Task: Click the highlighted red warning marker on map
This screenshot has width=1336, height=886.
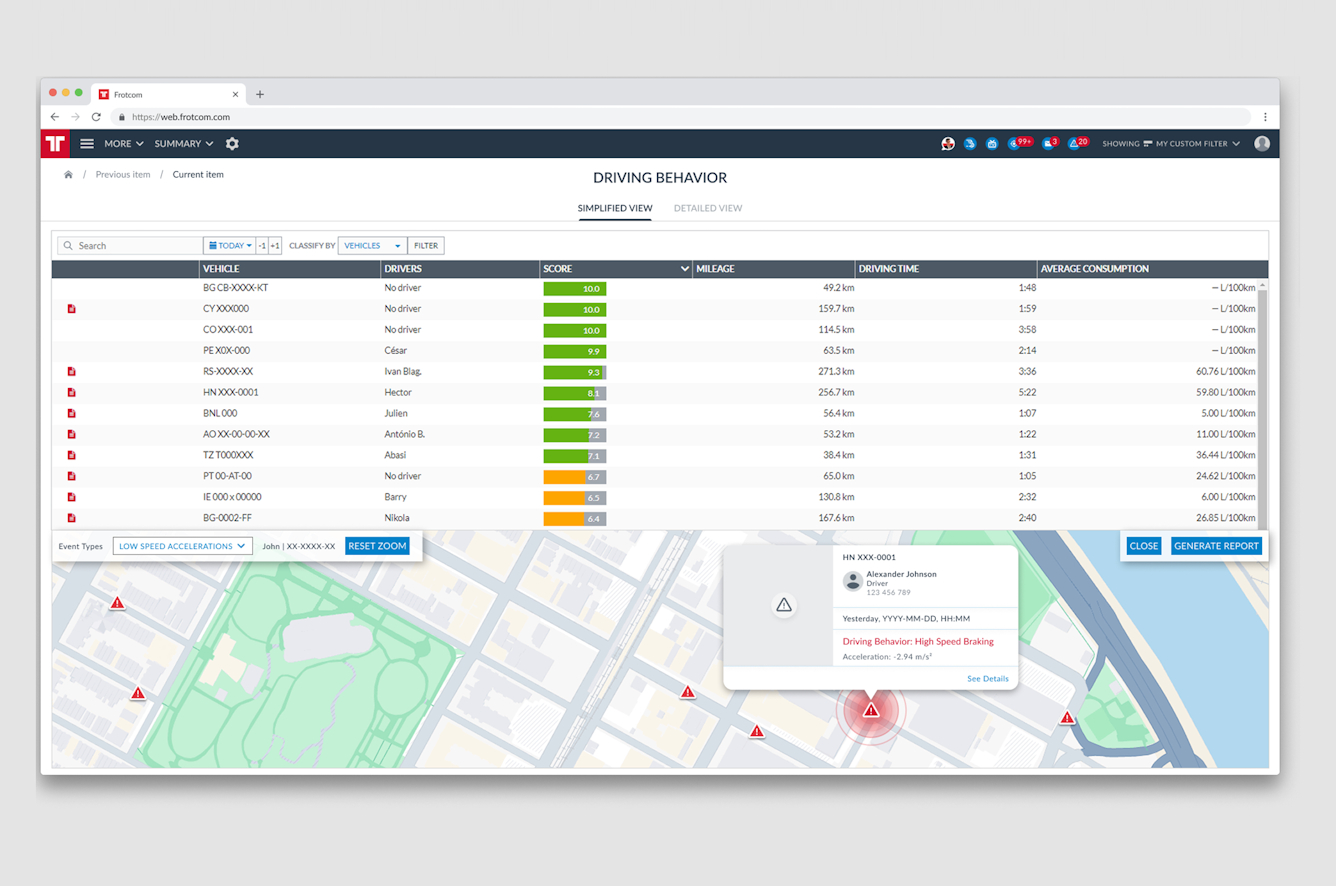Action: pos(871,710)
